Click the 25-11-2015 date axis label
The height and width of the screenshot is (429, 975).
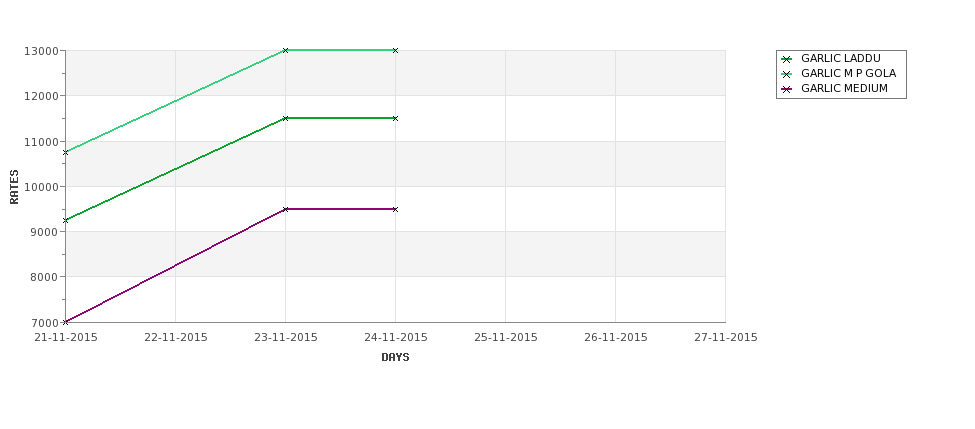tap(506, 338)
